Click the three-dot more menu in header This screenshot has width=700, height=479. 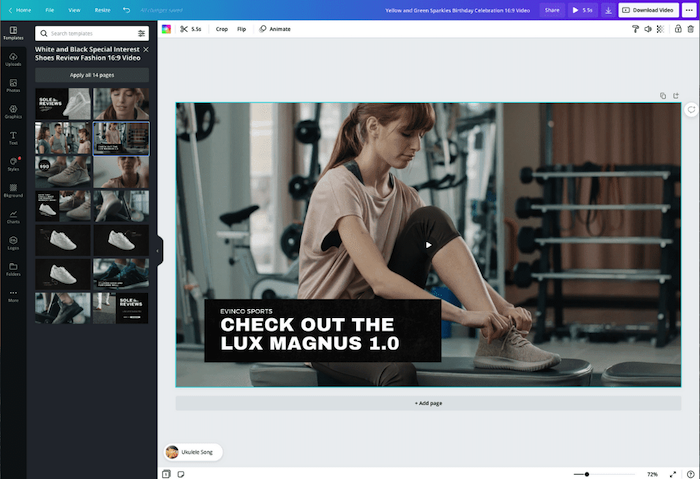pyautogui.click(x=689, y=10)
